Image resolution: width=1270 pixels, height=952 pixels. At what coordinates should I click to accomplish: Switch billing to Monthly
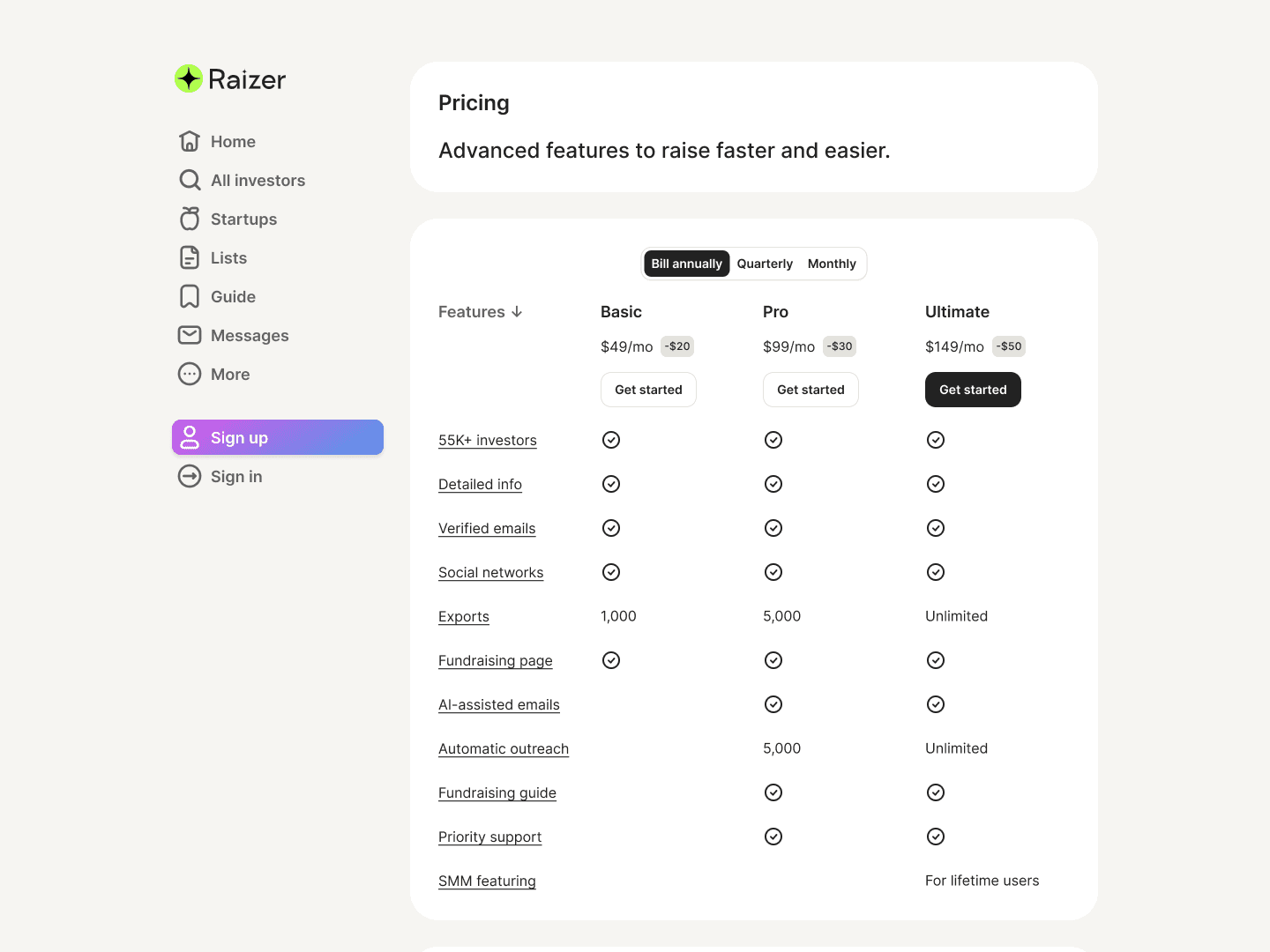tap(832, 264)
